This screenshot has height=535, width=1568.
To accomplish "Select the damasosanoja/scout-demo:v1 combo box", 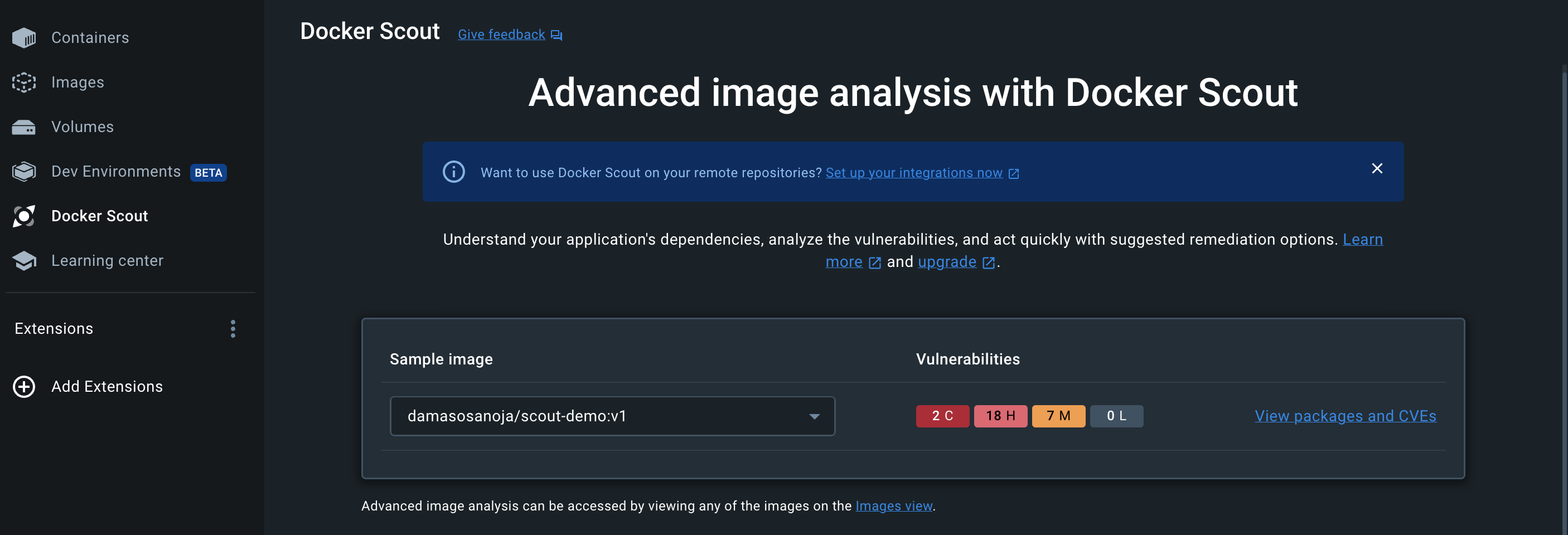I will click(x=612, y=416).
